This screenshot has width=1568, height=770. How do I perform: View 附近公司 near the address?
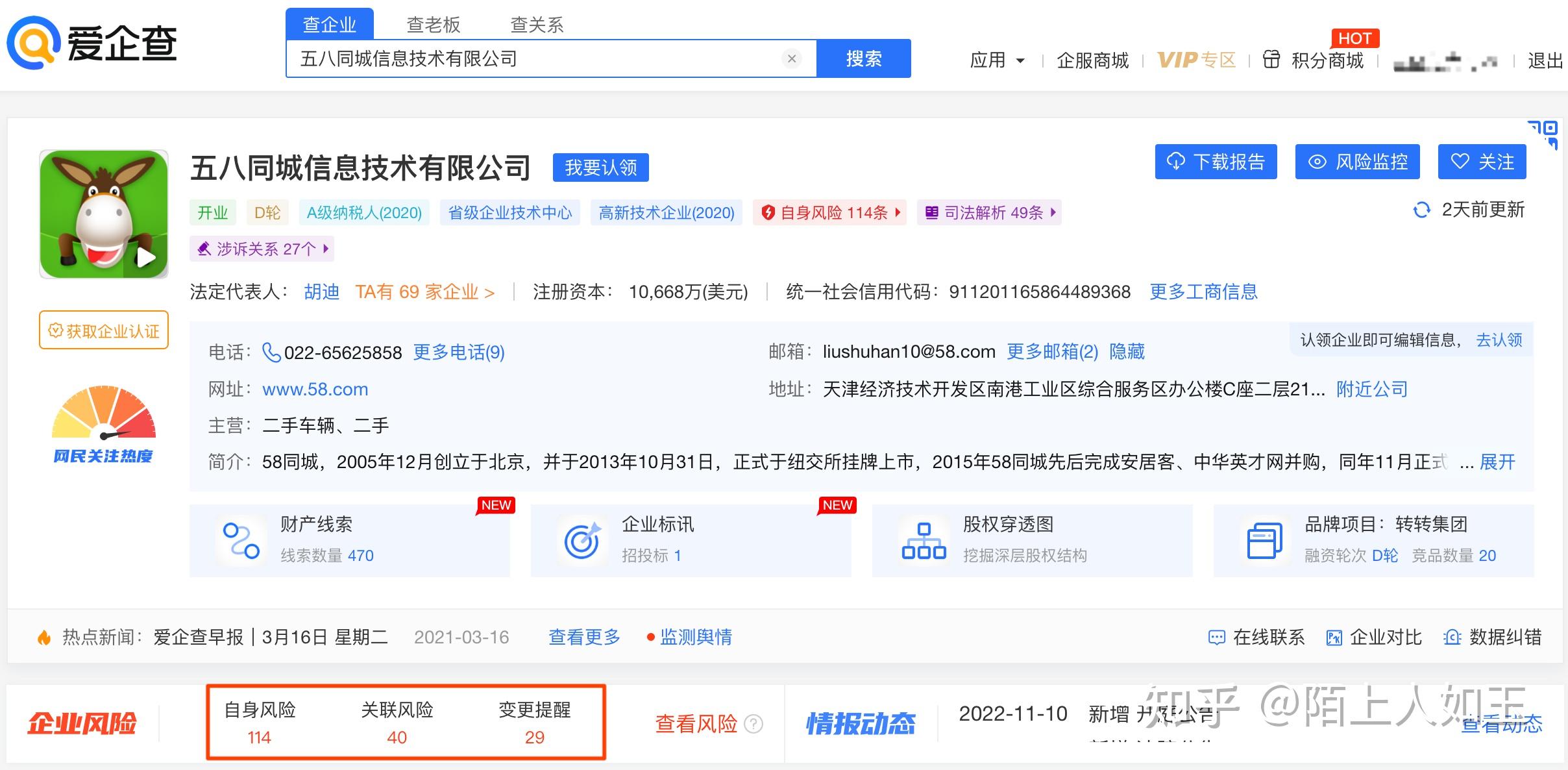tap(1372, 389)
